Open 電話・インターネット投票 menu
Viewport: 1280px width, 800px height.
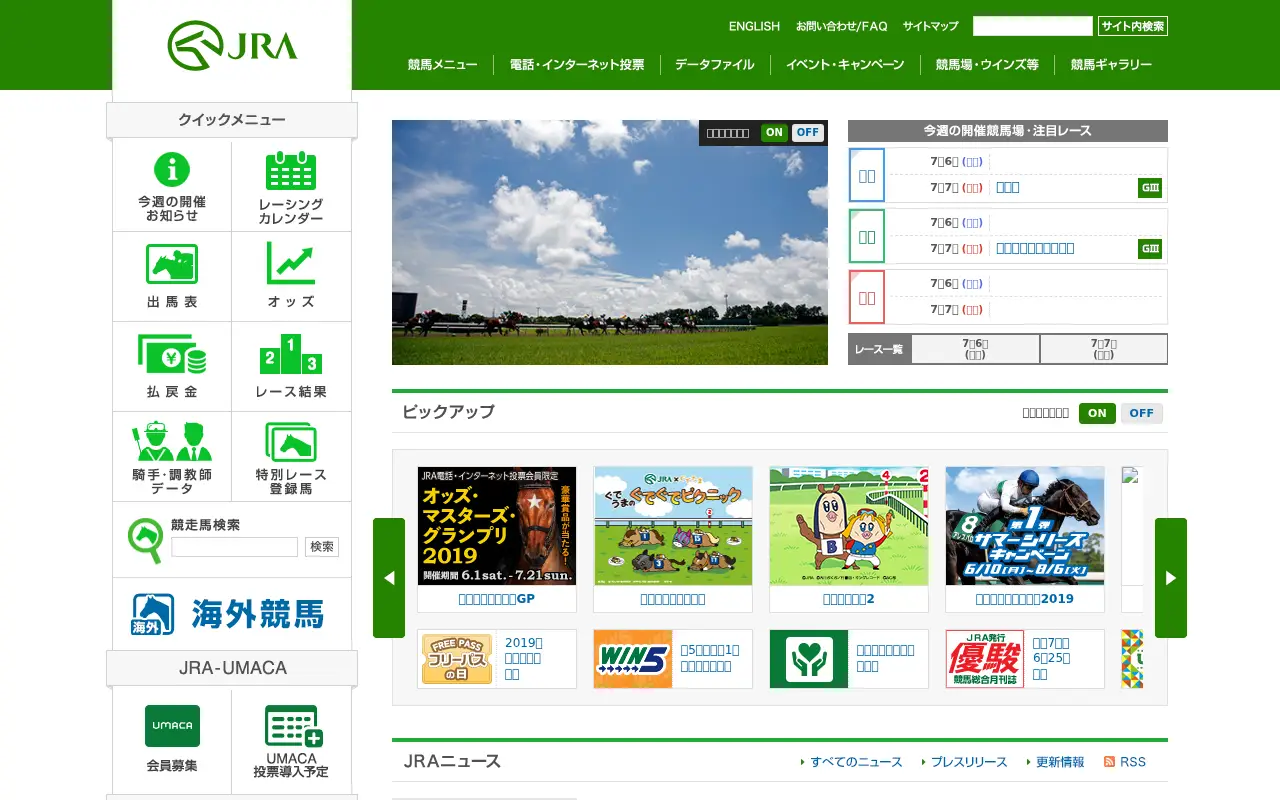pyautogui.click(x=577, y=65)
